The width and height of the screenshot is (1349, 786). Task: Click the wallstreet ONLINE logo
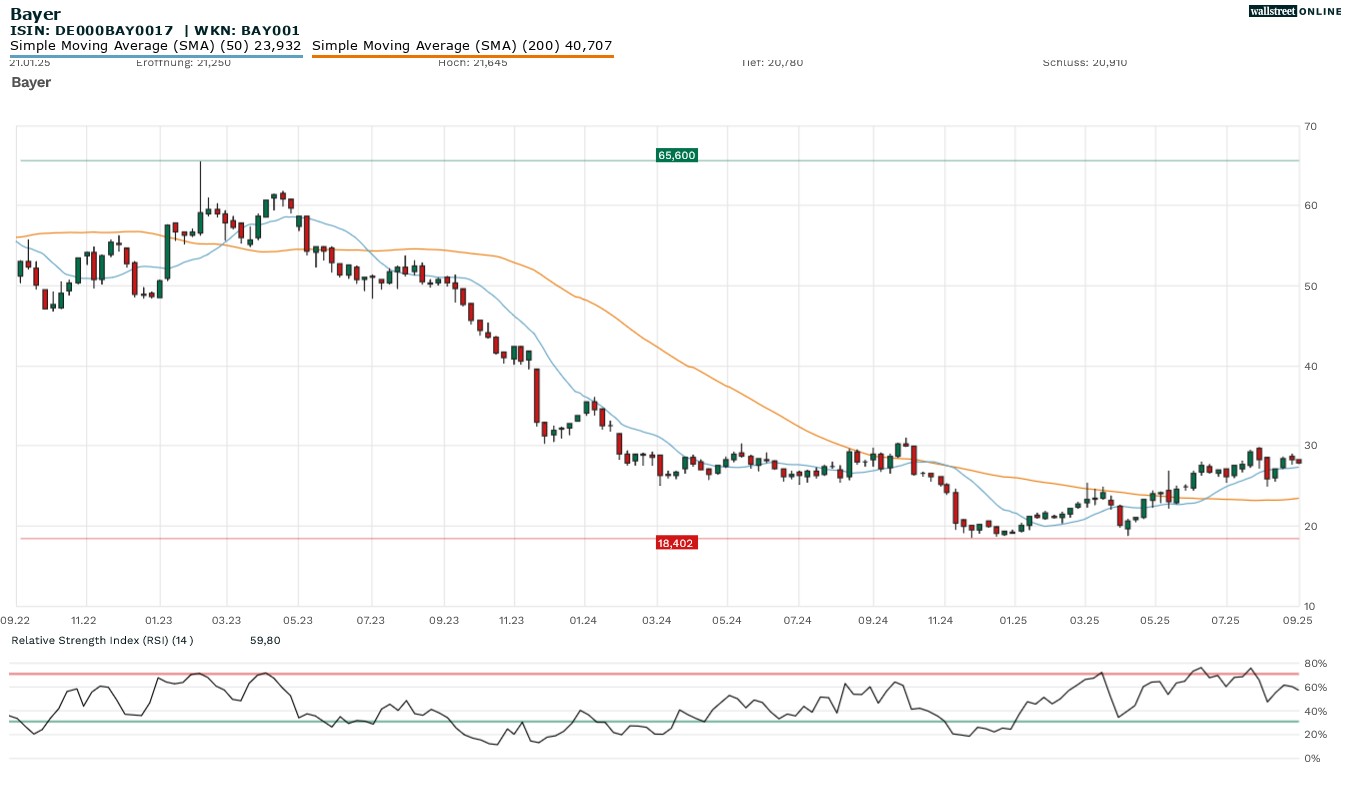click(1294, 11)
